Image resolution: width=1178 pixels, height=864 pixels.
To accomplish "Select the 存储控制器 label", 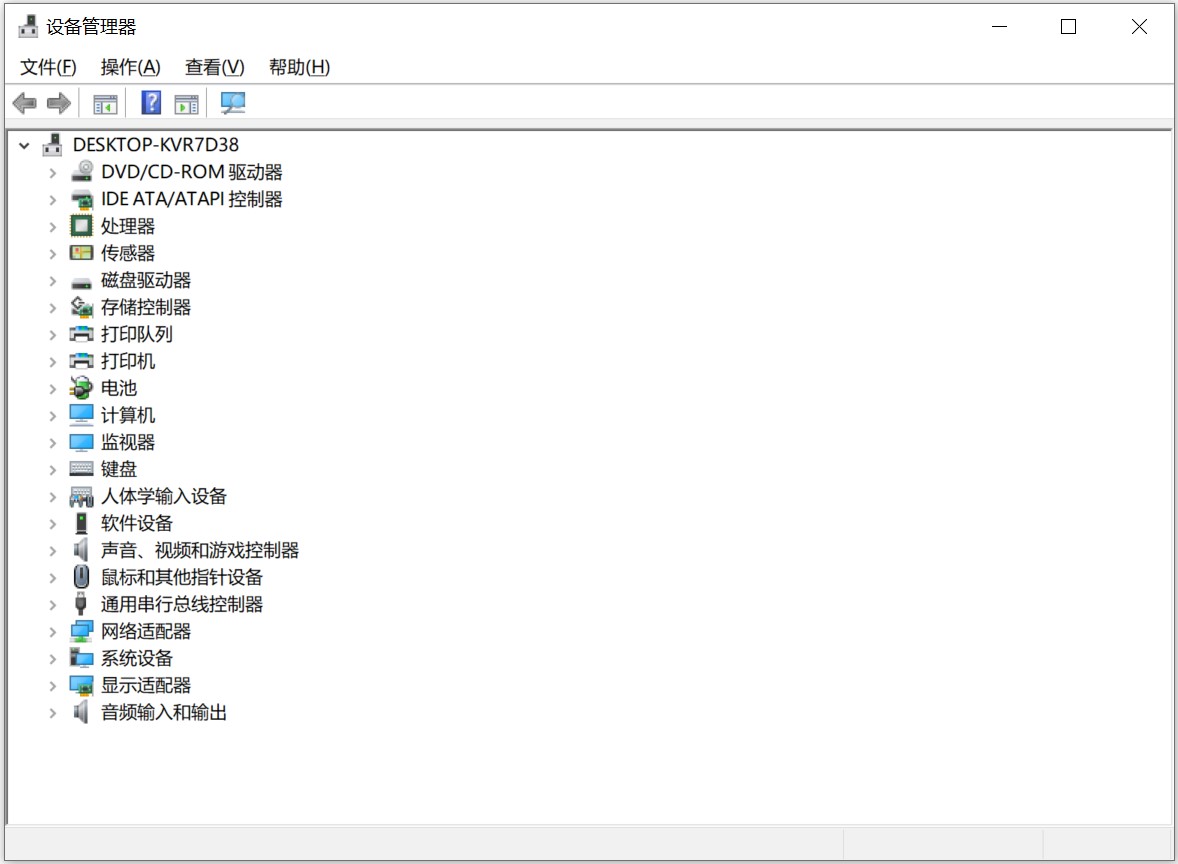I will (146, 307).
